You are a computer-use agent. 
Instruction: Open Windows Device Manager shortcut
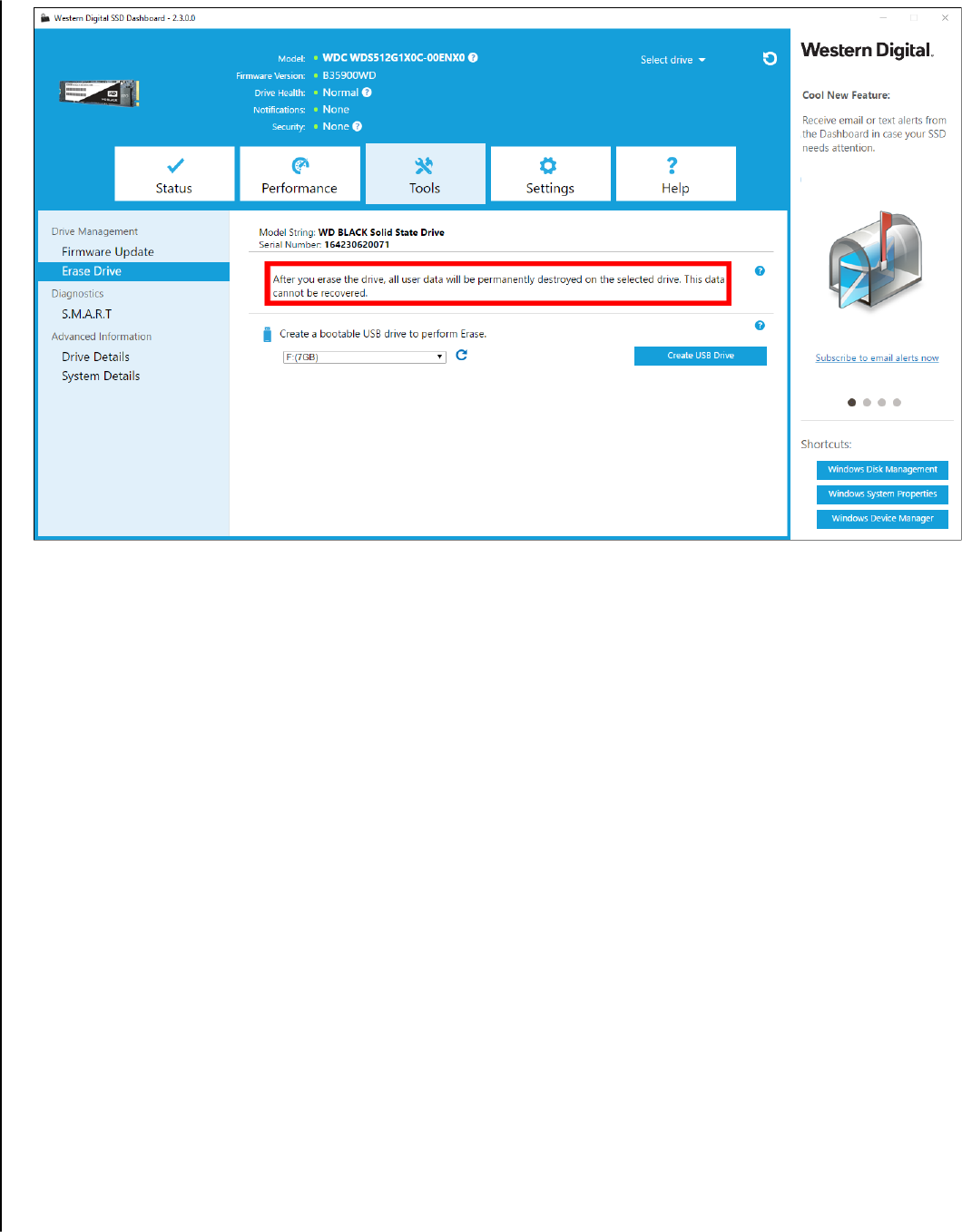(x=882, y=519)
